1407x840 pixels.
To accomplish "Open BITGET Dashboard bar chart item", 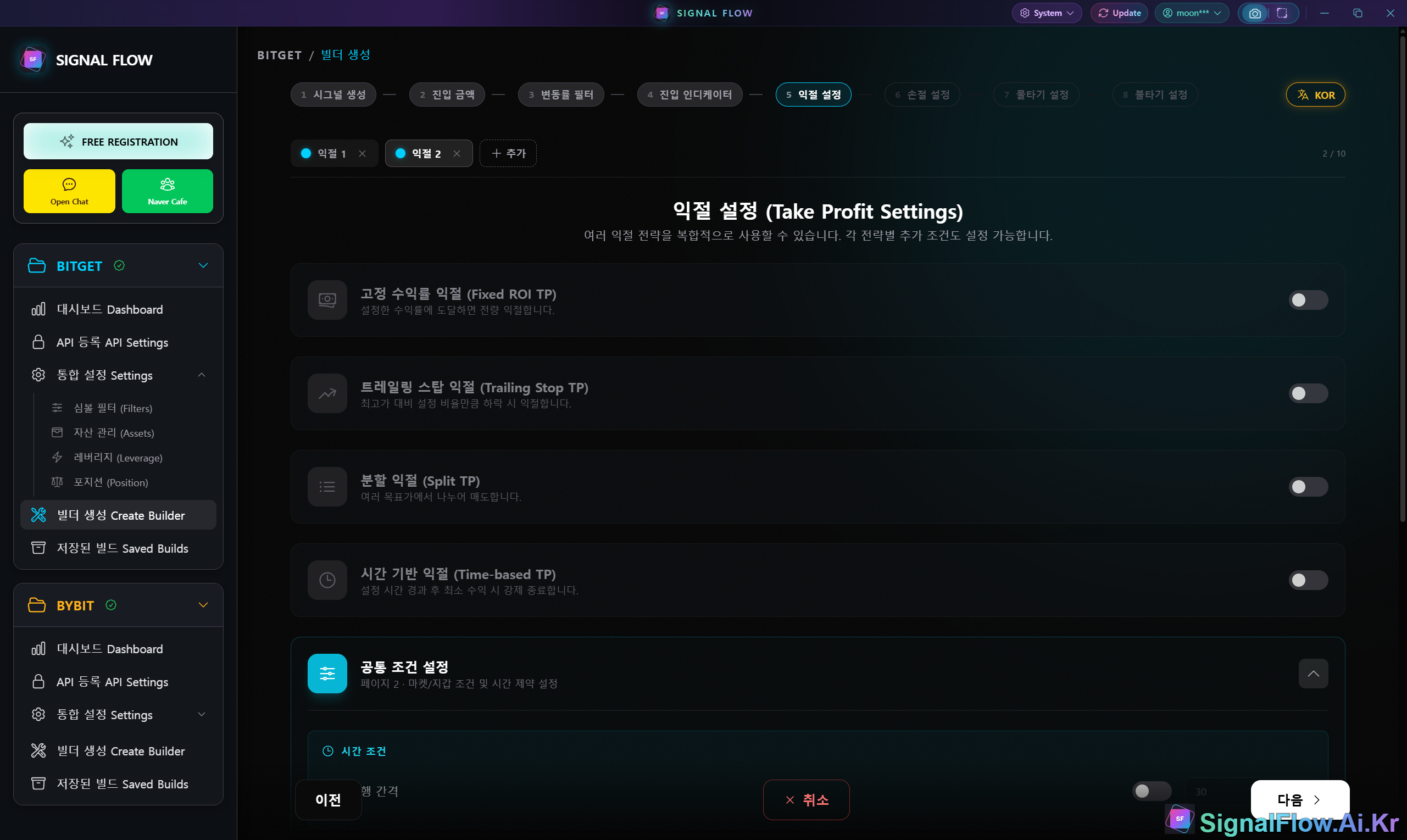I will click(110, 309).
